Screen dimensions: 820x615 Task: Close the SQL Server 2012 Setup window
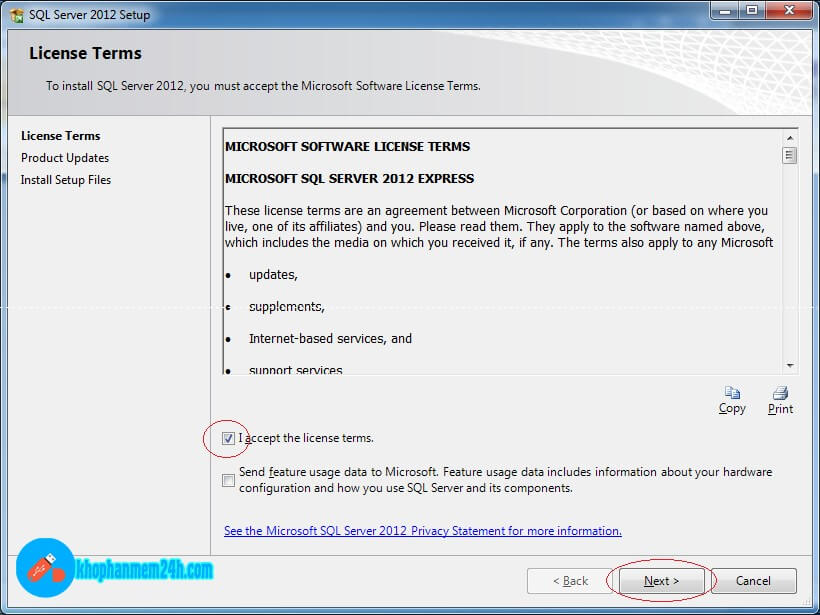[788, 10]
